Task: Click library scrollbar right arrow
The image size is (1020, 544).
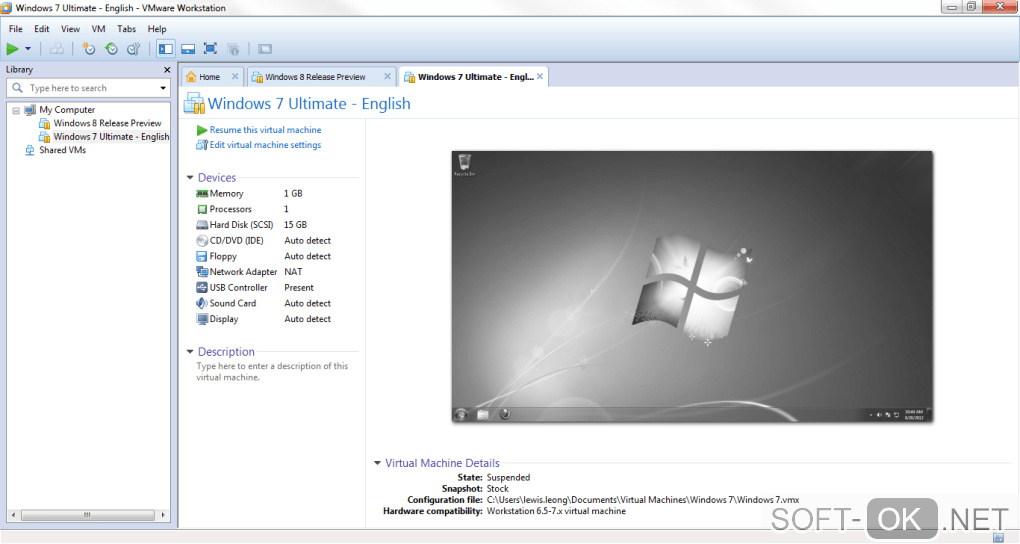Action: coord(163,515)
